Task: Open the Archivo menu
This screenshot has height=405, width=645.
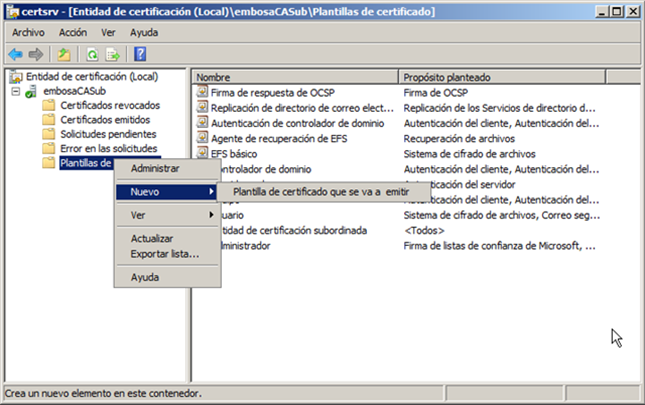Action: pos(28,32)
